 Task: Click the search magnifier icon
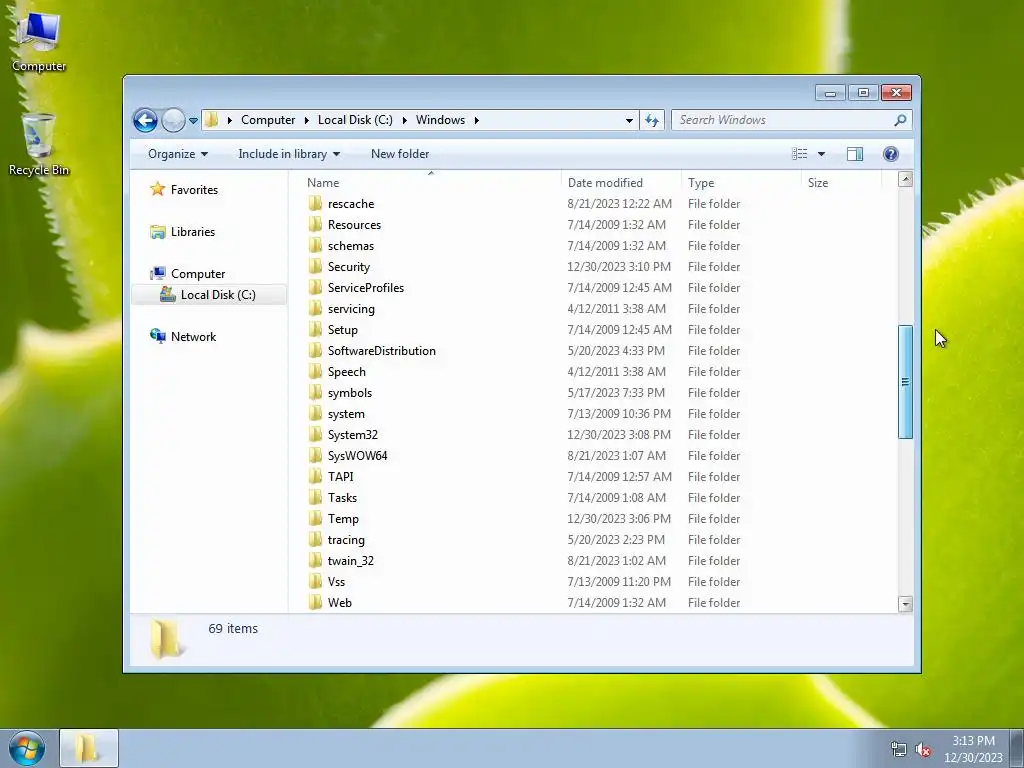click(x=900, y=120)
